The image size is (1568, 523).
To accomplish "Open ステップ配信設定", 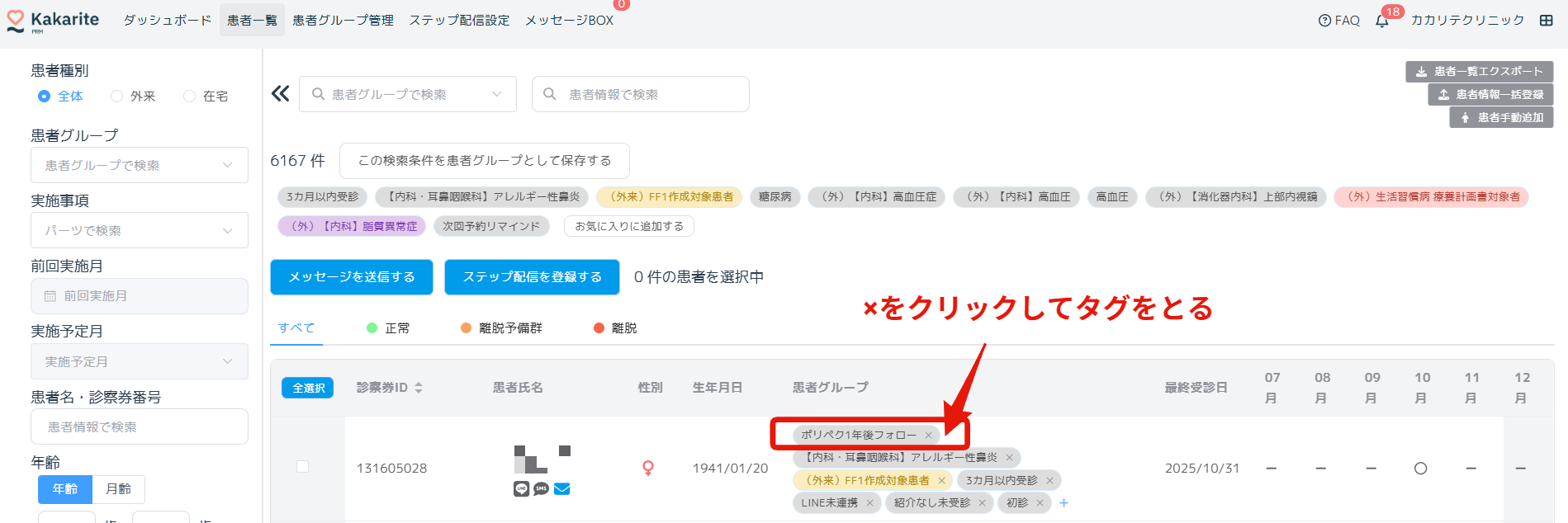I will pos(459,20).
